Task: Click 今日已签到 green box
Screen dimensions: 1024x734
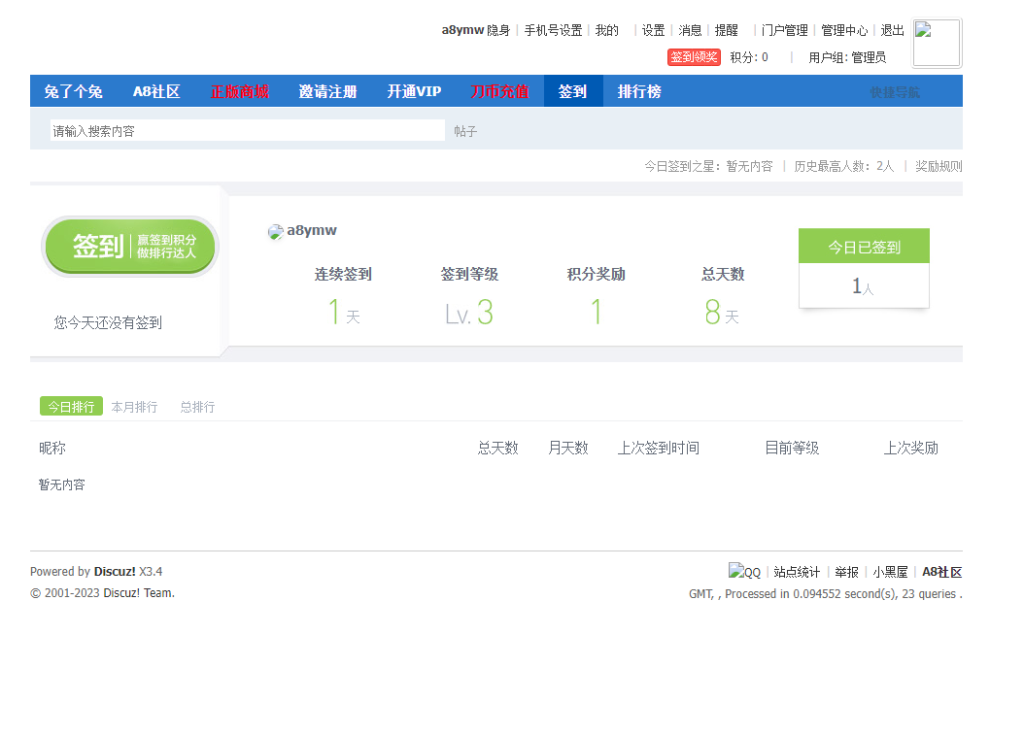Action: (863, 246)
